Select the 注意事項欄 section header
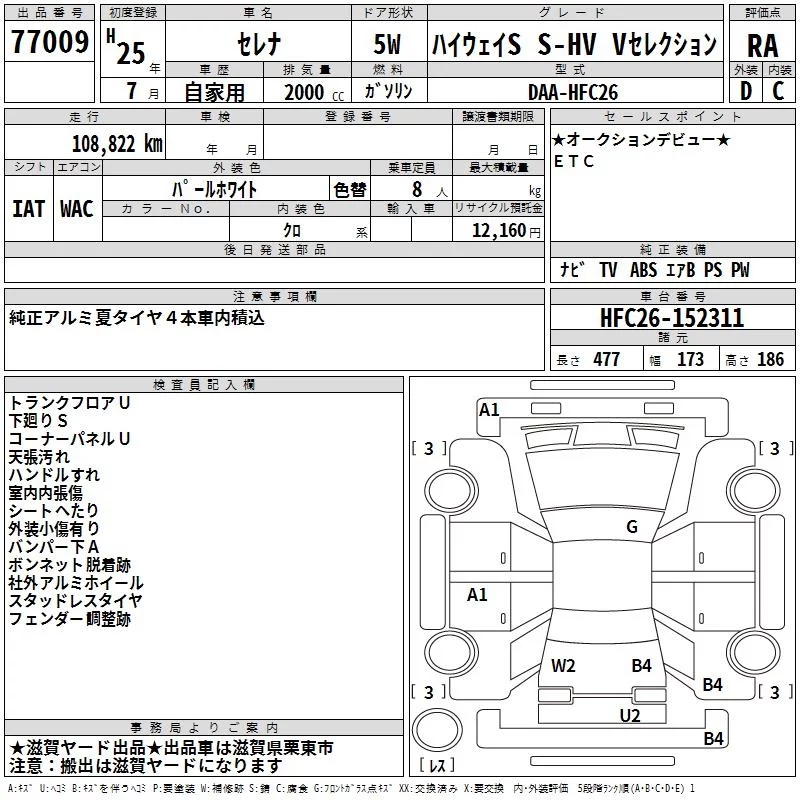Screen dimensions: 800x800 click(275, 296)
